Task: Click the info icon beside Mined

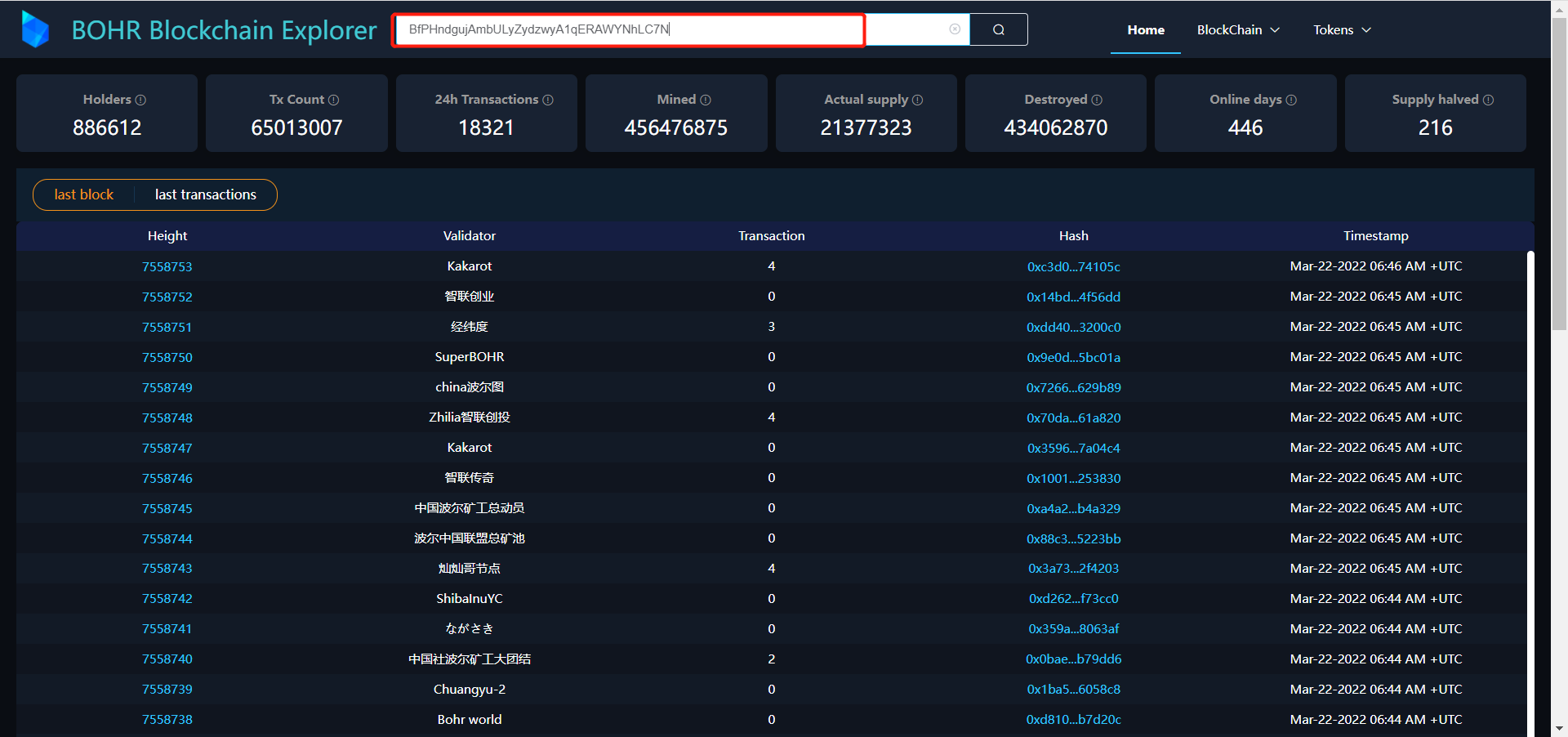Action: (706, 100)
